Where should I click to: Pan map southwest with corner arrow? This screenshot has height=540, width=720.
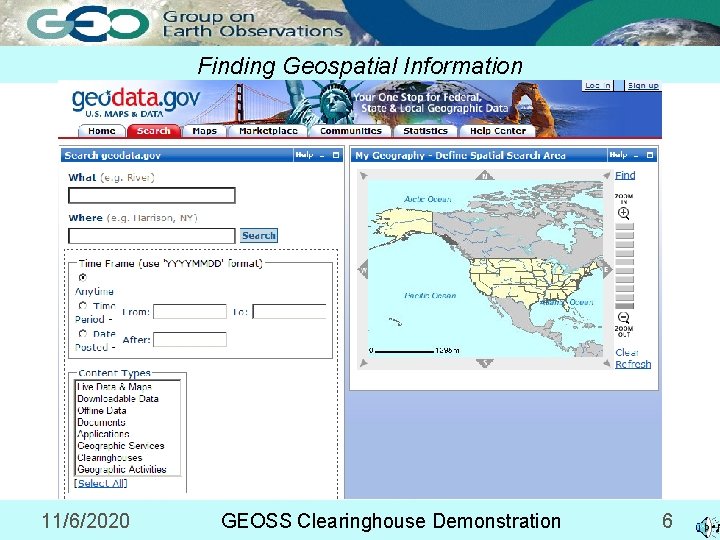pos(363,363)
